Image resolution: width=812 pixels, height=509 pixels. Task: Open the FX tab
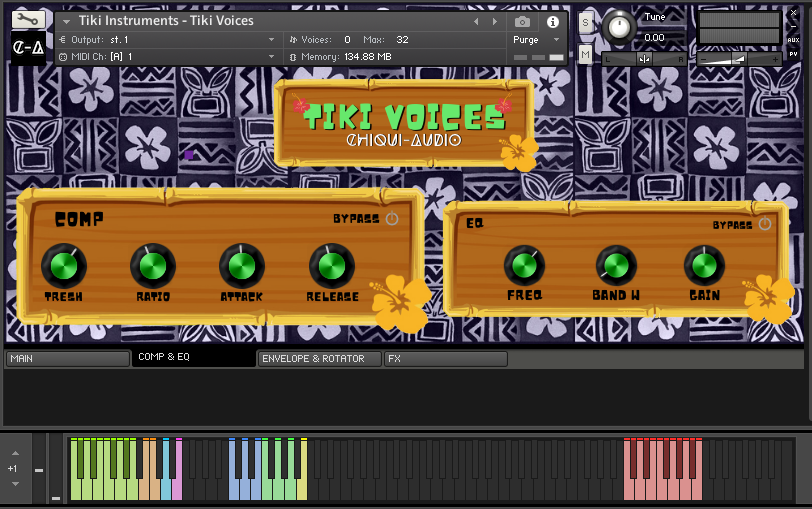tap(445, 358)
